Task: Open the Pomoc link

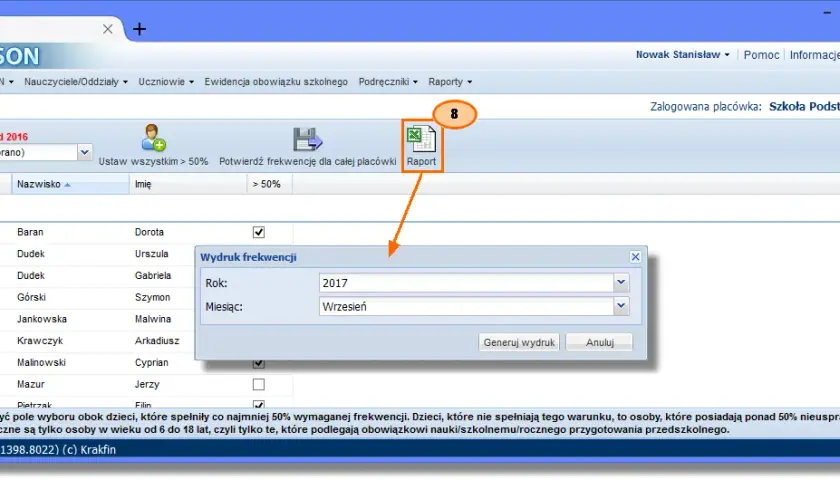Action: pyautogui.click(x=761, y=55)
